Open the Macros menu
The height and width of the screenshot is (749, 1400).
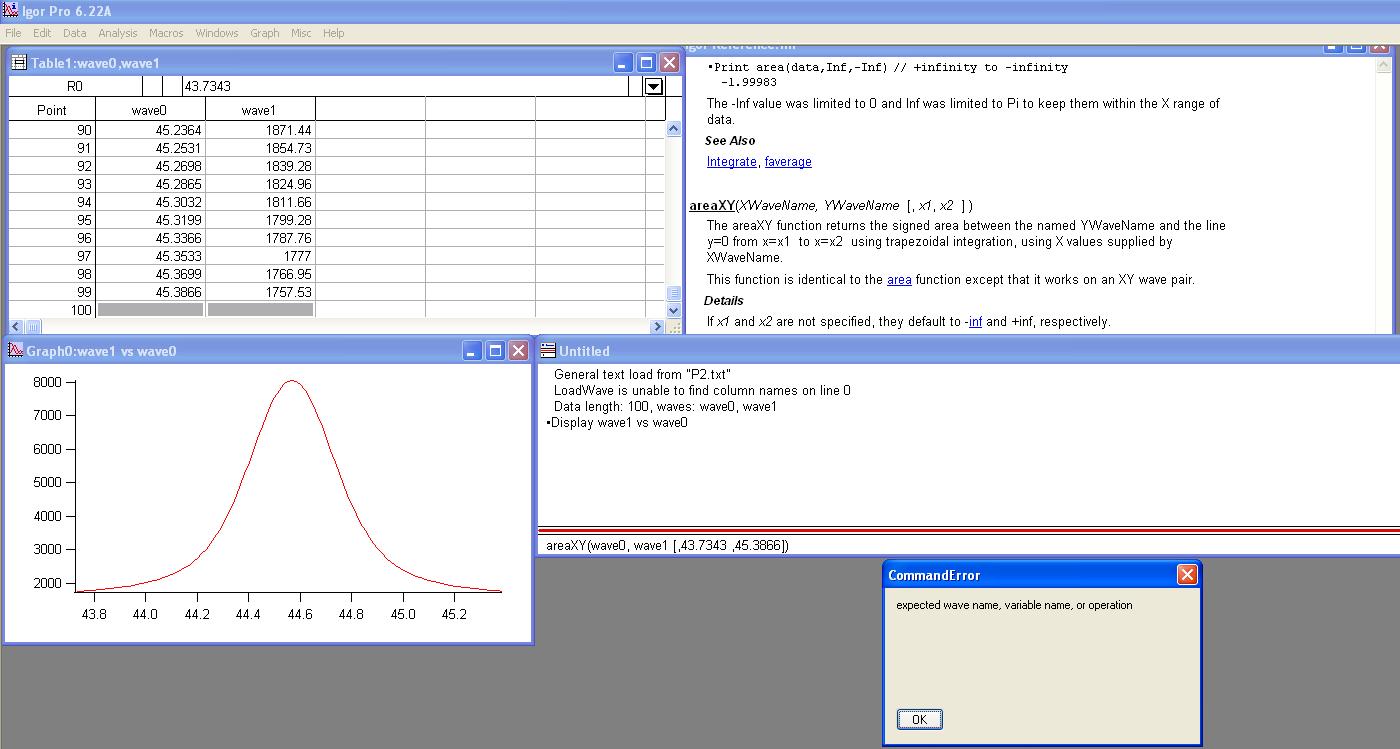[166, 32]
